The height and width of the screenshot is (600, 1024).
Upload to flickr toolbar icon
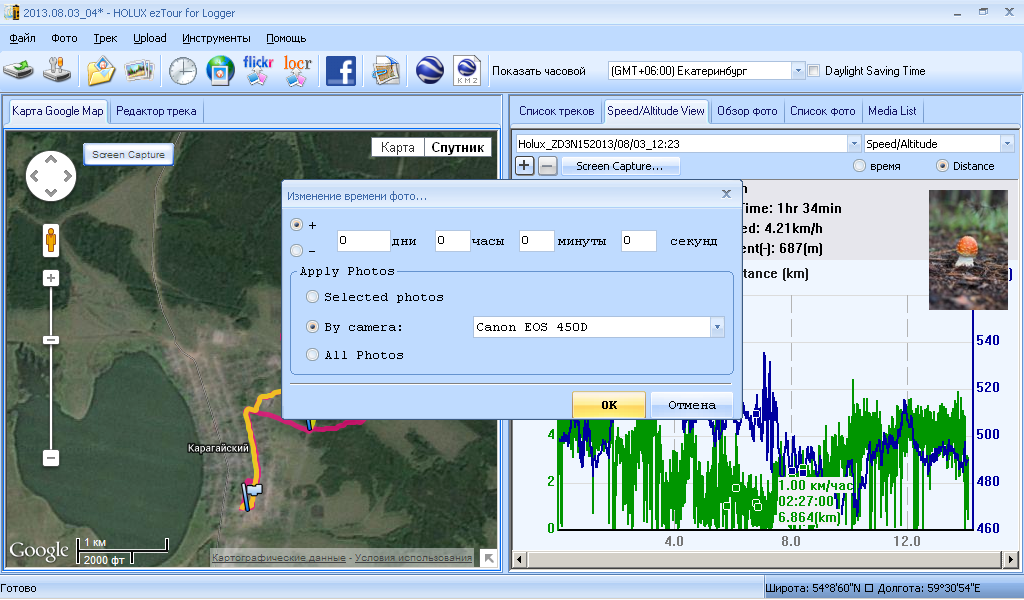(x=258, y=71)
